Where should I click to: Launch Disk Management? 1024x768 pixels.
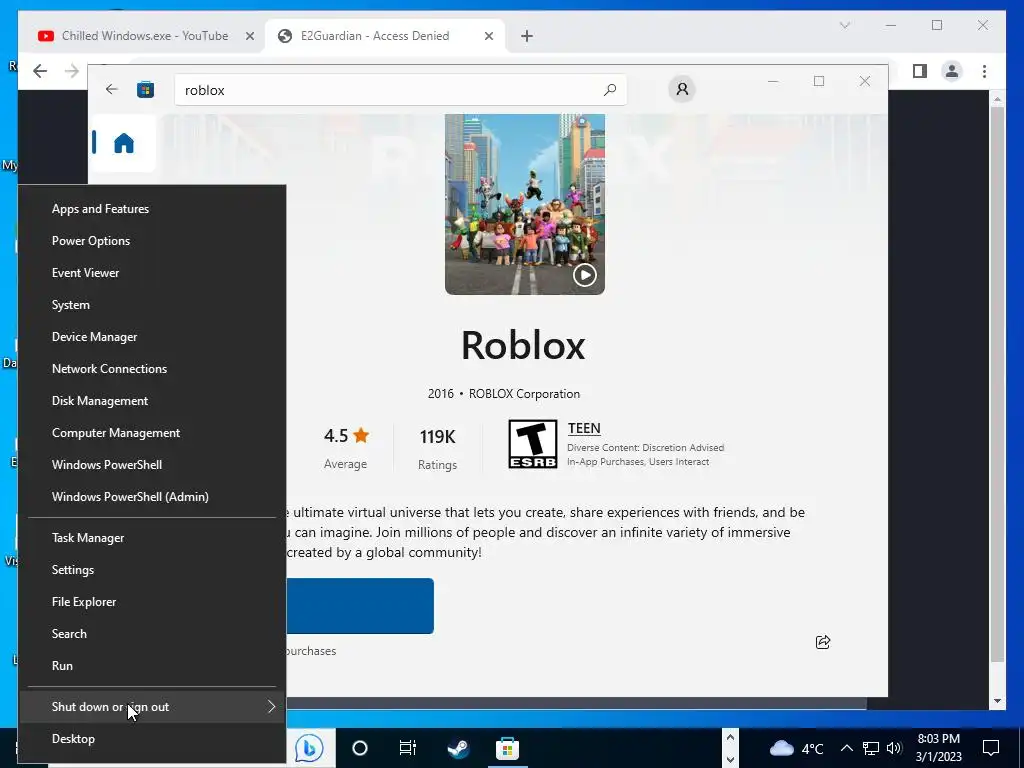click(x=152, y=401)
